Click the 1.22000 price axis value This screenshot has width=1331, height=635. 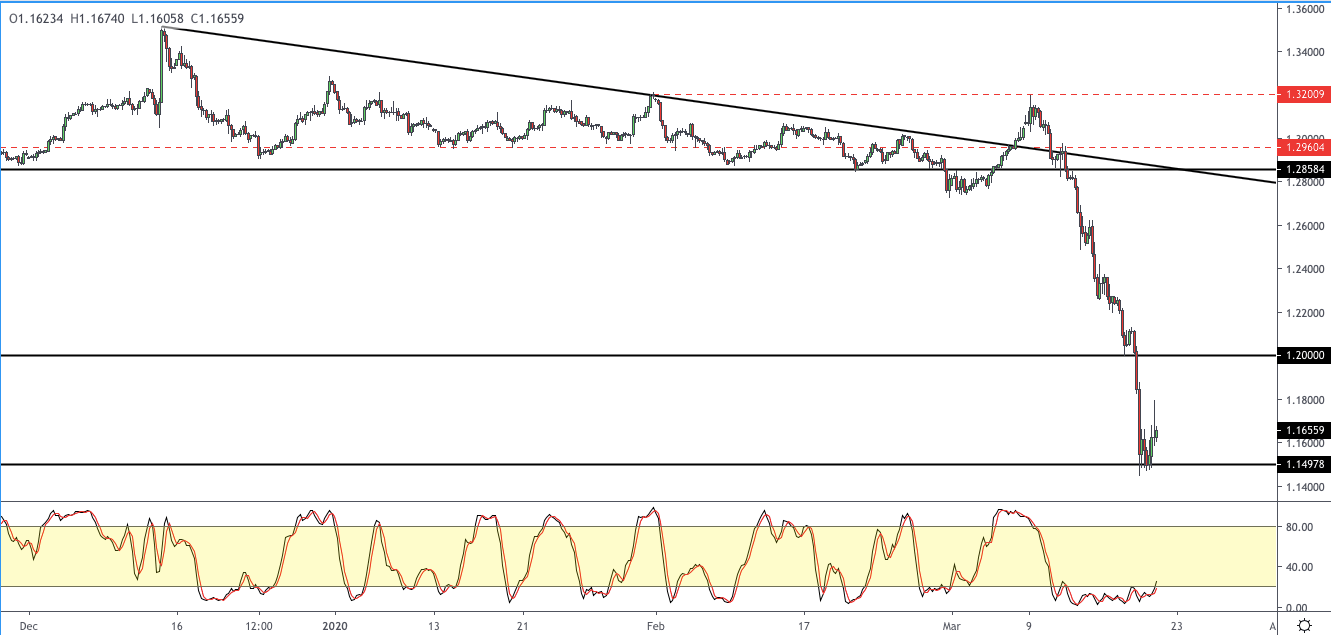click(x=1305, y=312)
